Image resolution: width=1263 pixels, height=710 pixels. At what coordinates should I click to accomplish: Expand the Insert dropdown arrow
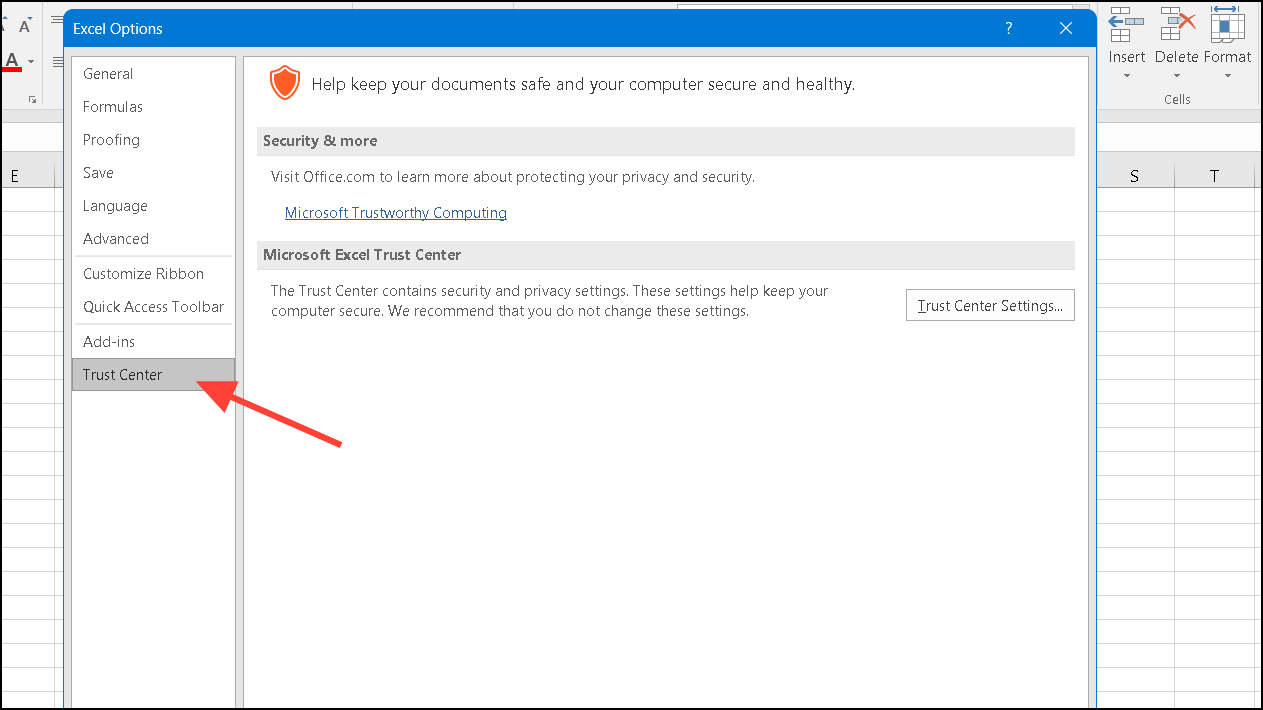click(x=1126, y=76)
